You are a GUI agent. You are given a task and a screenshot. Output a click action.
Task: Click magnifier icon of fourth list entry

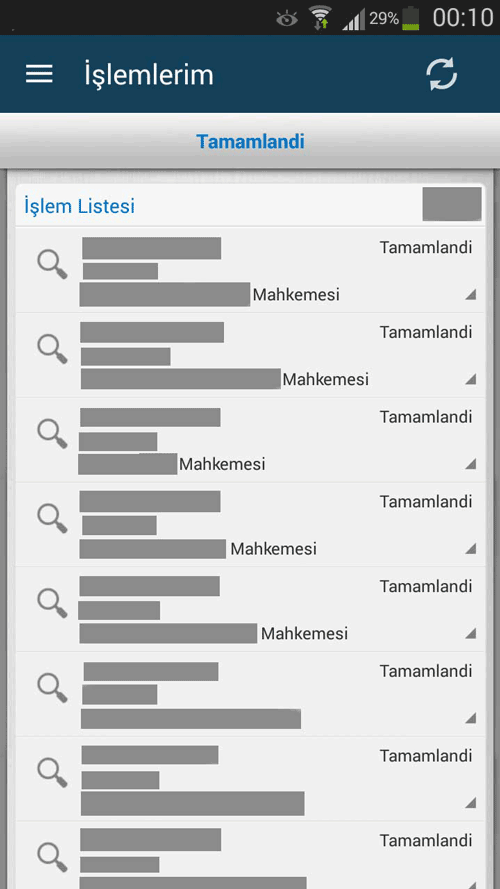(52, 519)
